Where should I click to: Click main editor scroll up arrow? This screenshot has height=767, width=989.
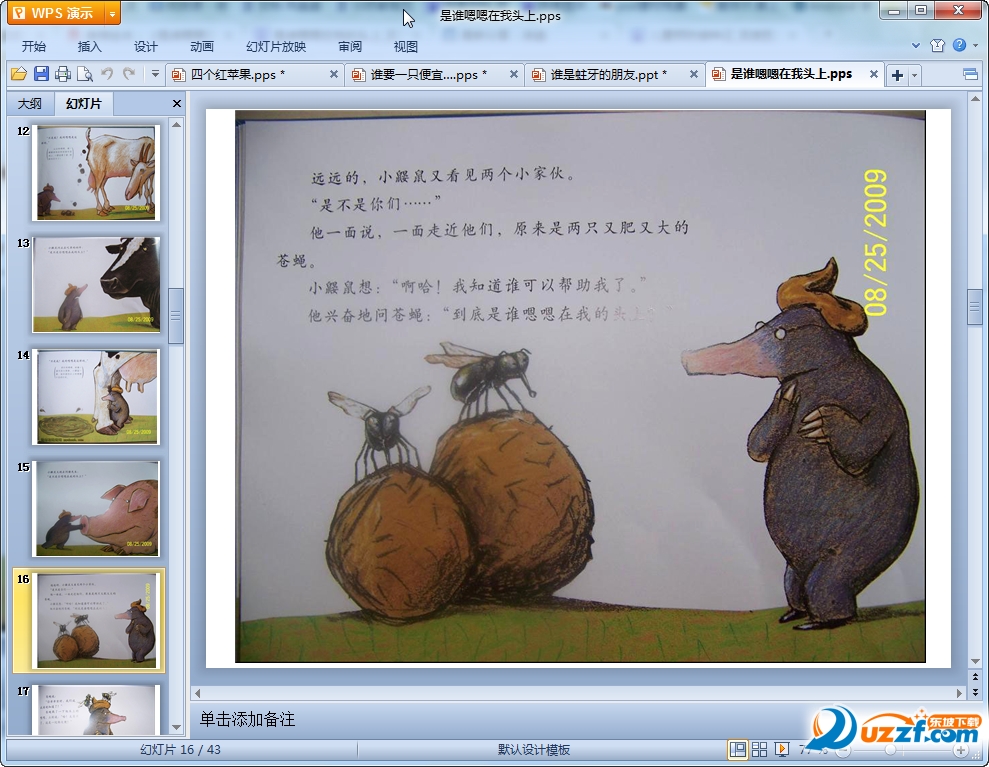click(x=975, y=100)
